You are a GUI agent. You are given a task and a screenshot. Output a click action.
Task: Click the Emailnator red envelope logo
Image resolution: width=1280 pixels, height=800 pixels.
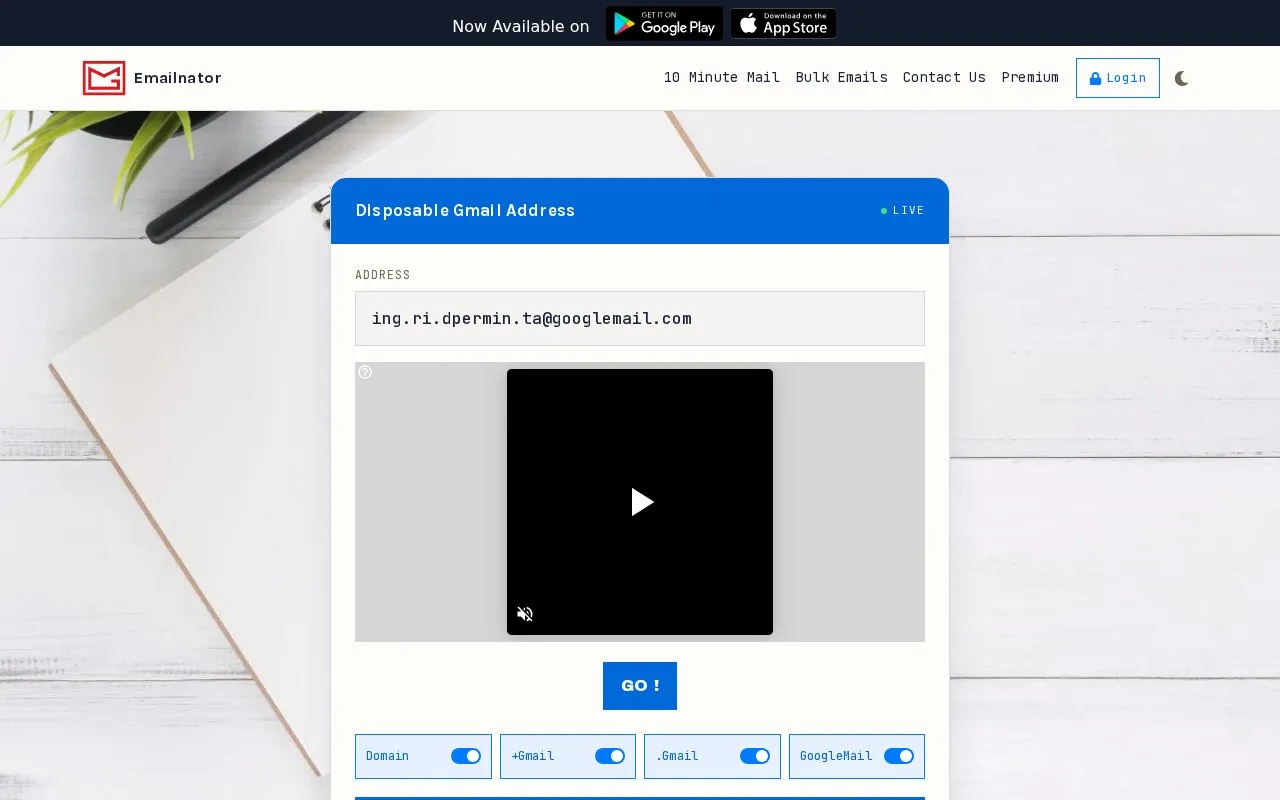click(x=104, y=78)
